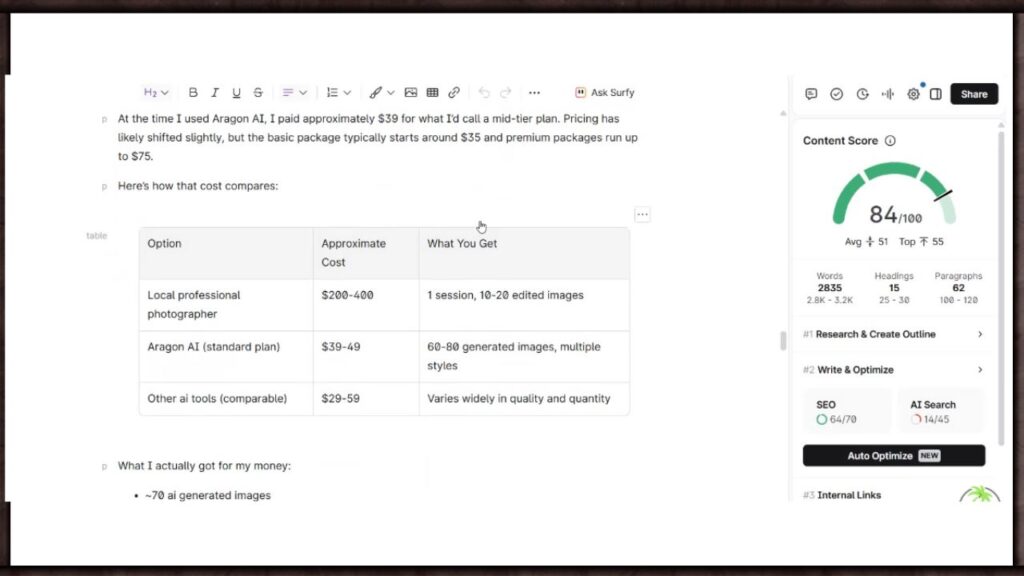
Task: Click the Share button
Action: [974, 94]
